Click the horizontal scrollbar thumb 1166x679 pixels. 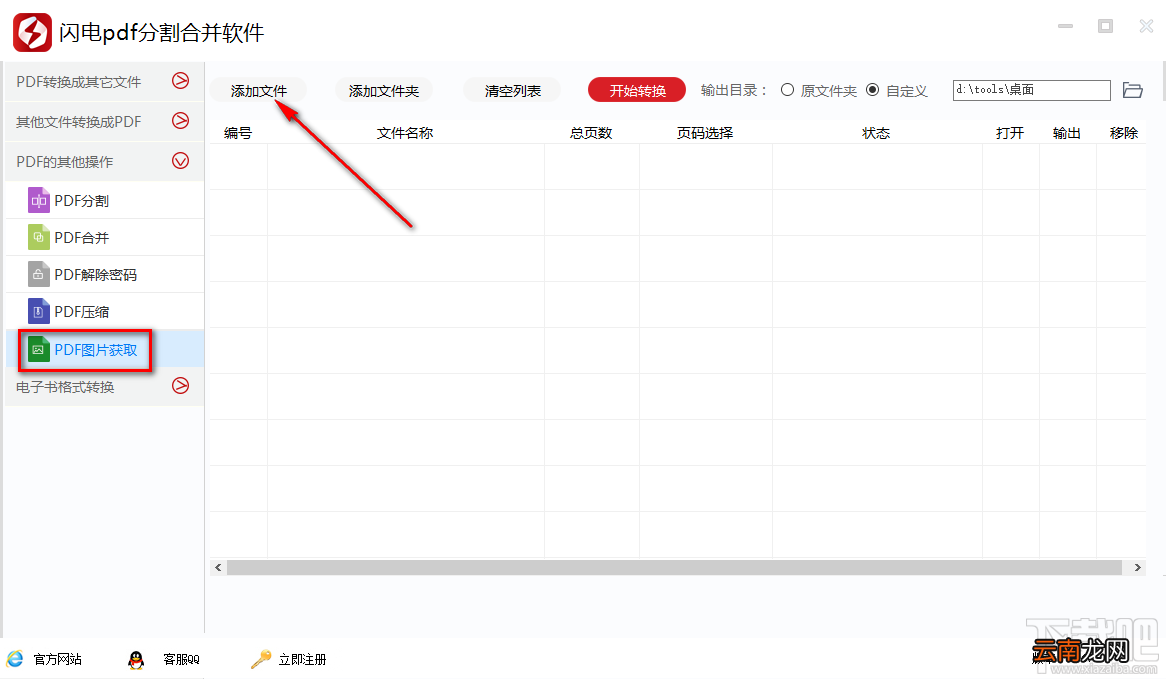(674, 567)
